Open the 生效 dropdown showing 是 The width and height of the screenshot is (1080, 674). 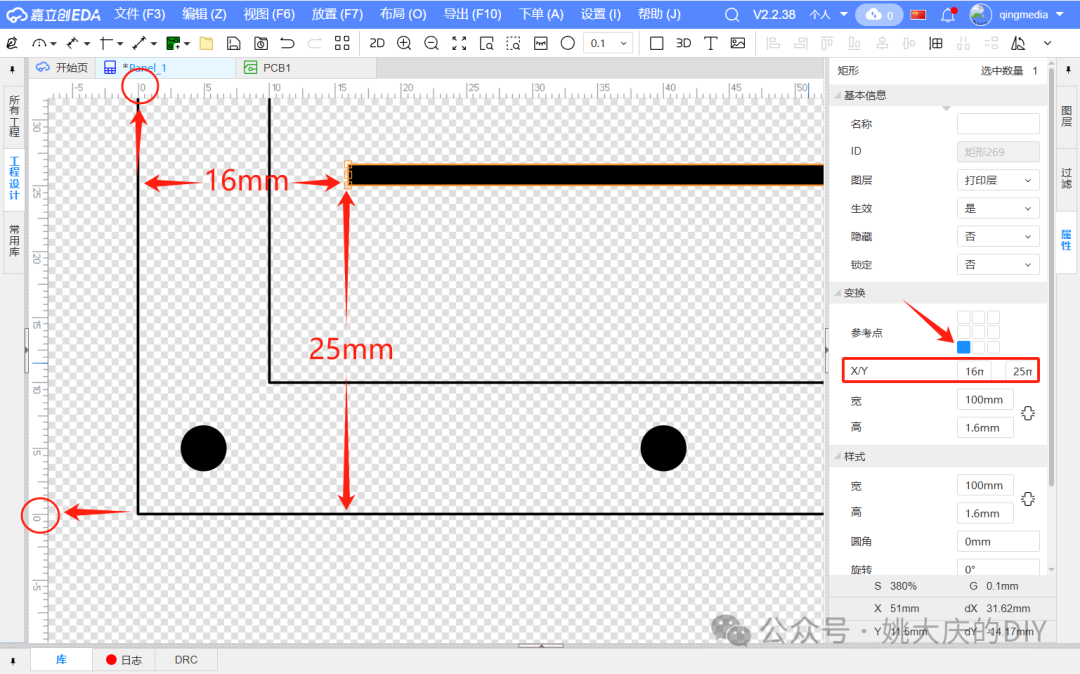coord(998,209)
